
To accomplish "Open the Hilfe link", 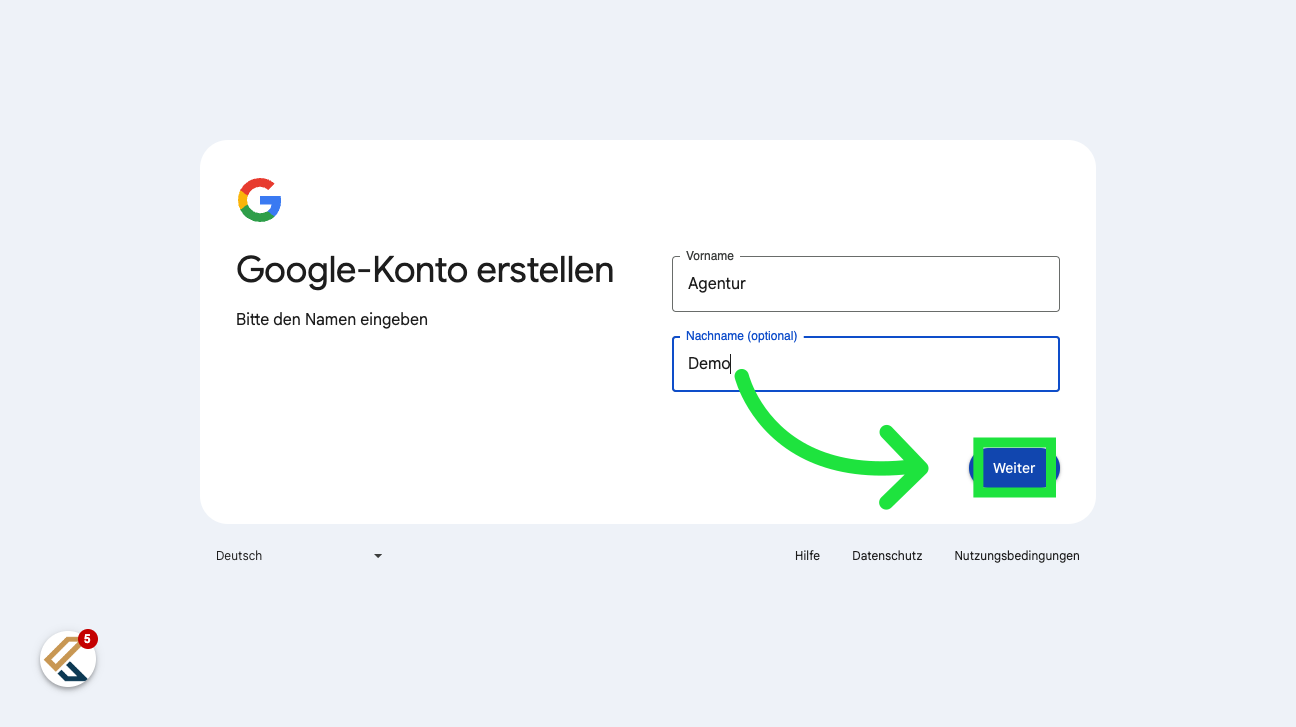I will click(x=807, y=556).
